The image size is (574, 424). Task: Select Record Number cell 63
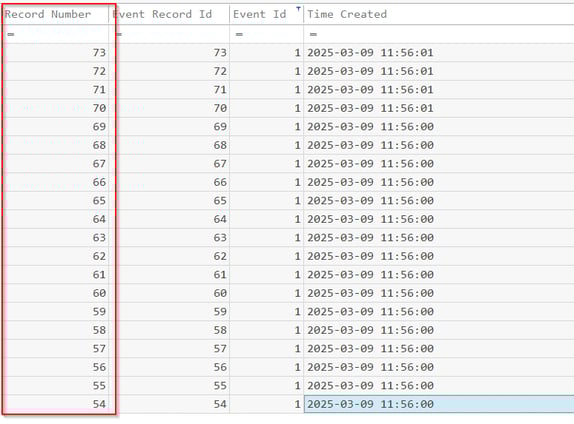pos(55,238)
